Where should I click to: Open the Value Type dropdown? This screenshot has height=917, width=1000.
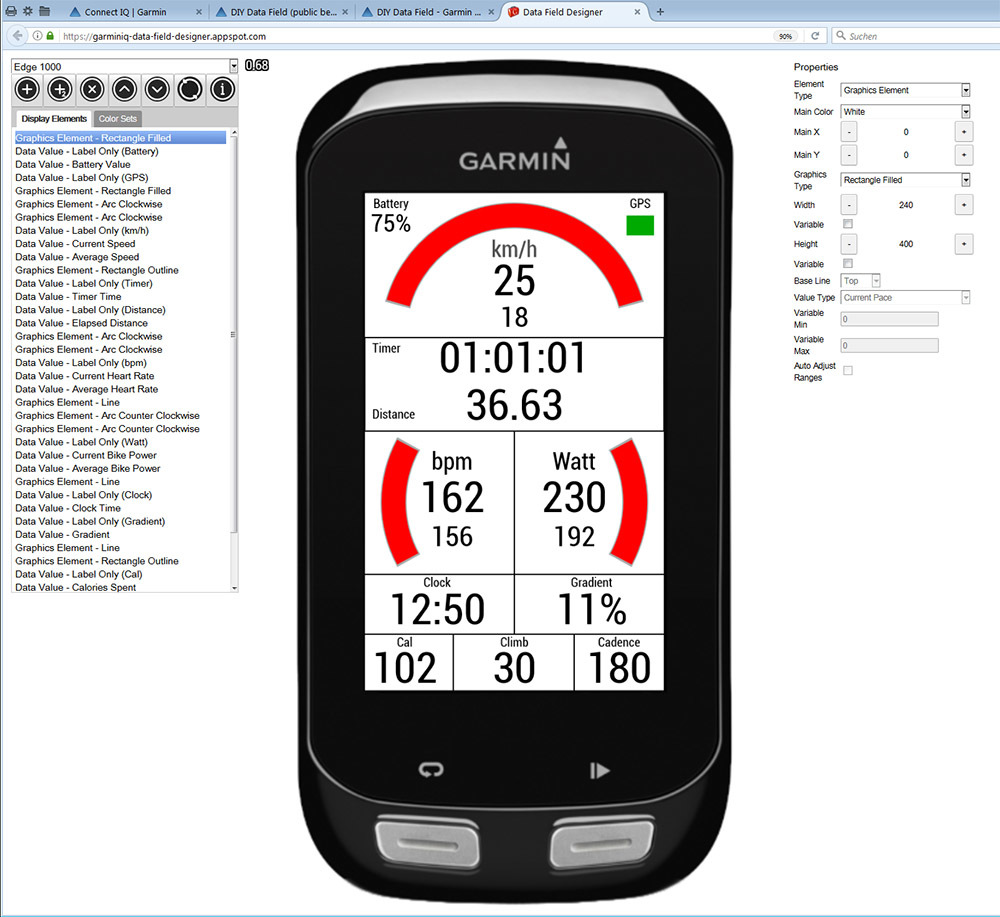(966, 297)
